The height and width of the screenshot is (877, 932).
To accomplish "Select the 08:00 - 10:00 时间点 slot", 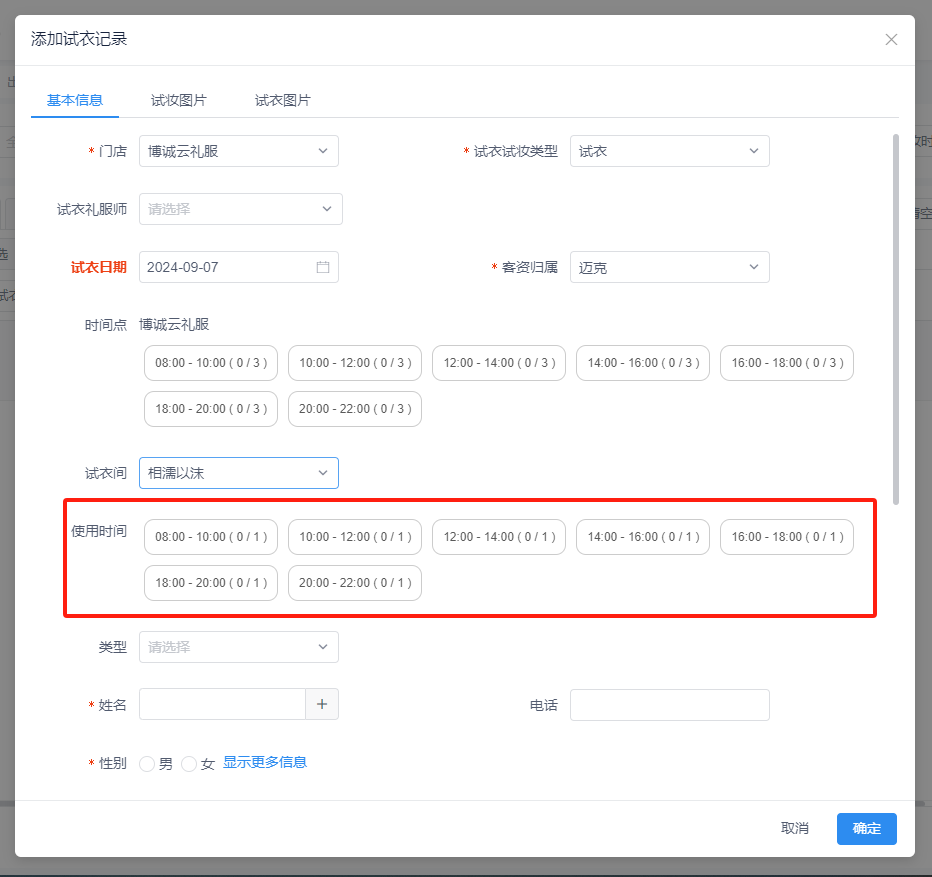I will (x=210, y=363).
